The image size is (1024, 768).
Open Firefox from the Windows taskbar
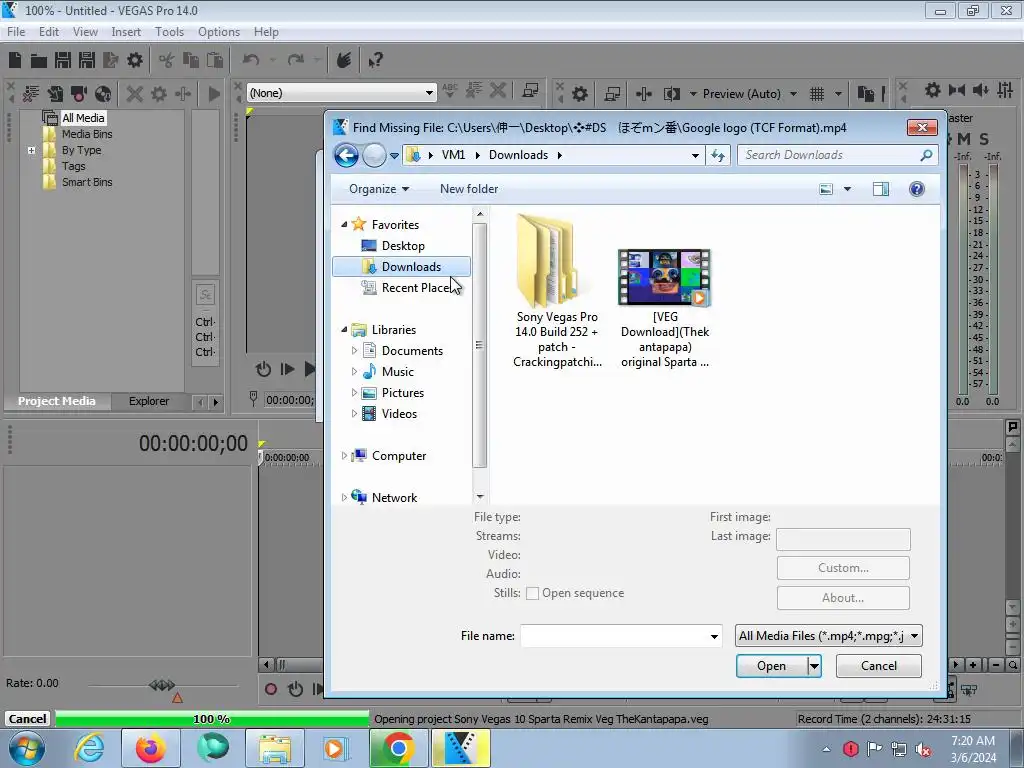pyautogui.click(x=150, y=748)
